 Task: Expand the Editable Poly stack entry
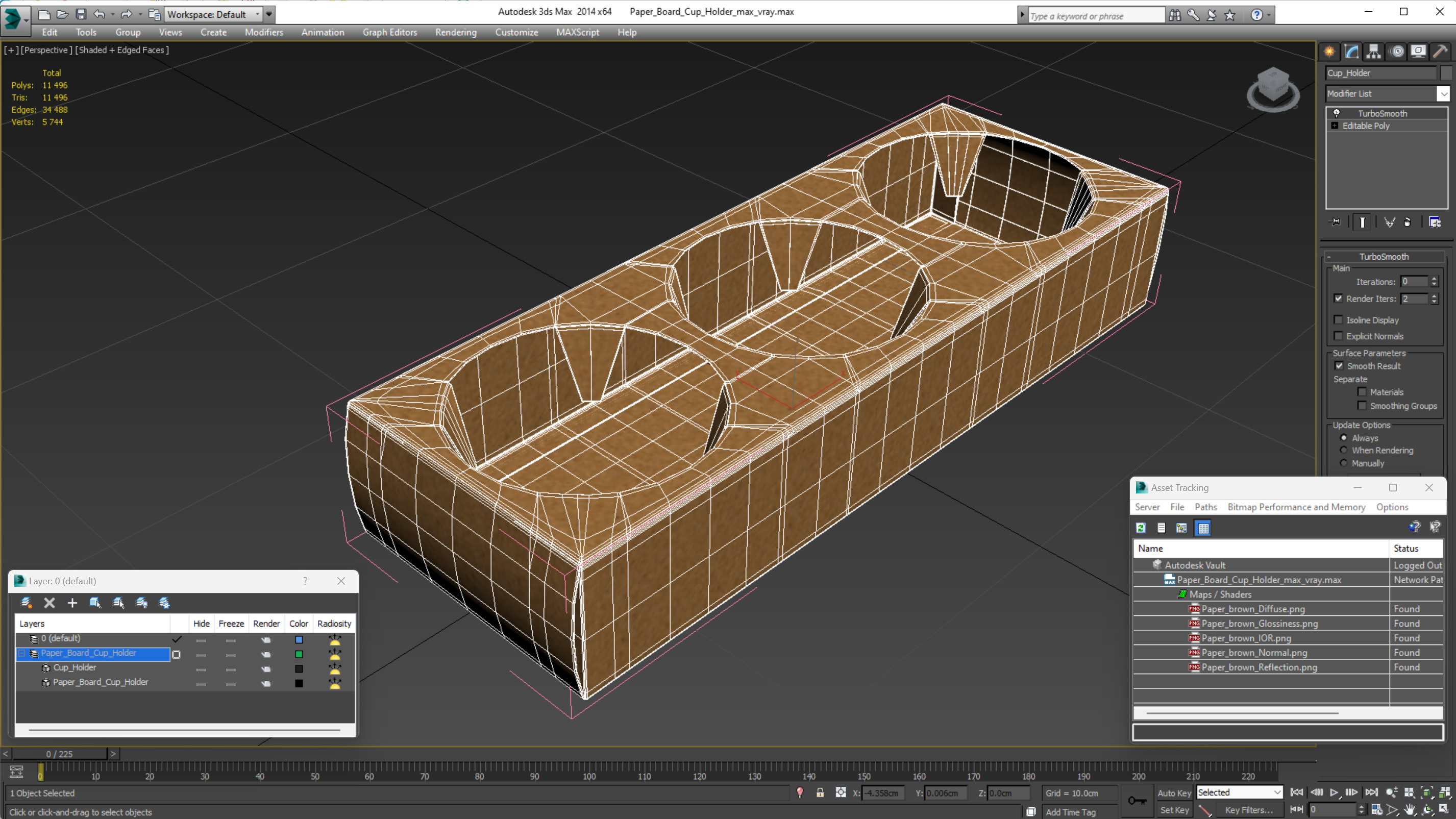pos(1334,126)
